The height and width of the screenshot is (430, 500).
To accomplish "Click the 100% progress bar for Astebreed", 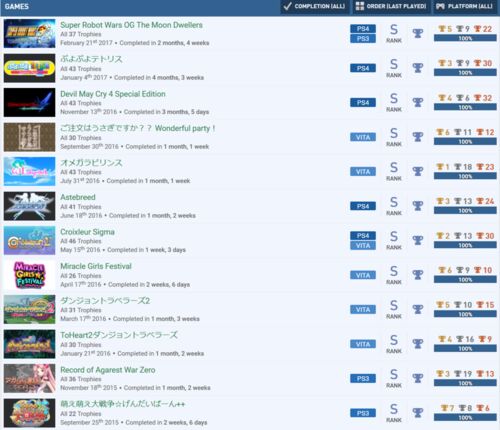I will tap(465, 211).
